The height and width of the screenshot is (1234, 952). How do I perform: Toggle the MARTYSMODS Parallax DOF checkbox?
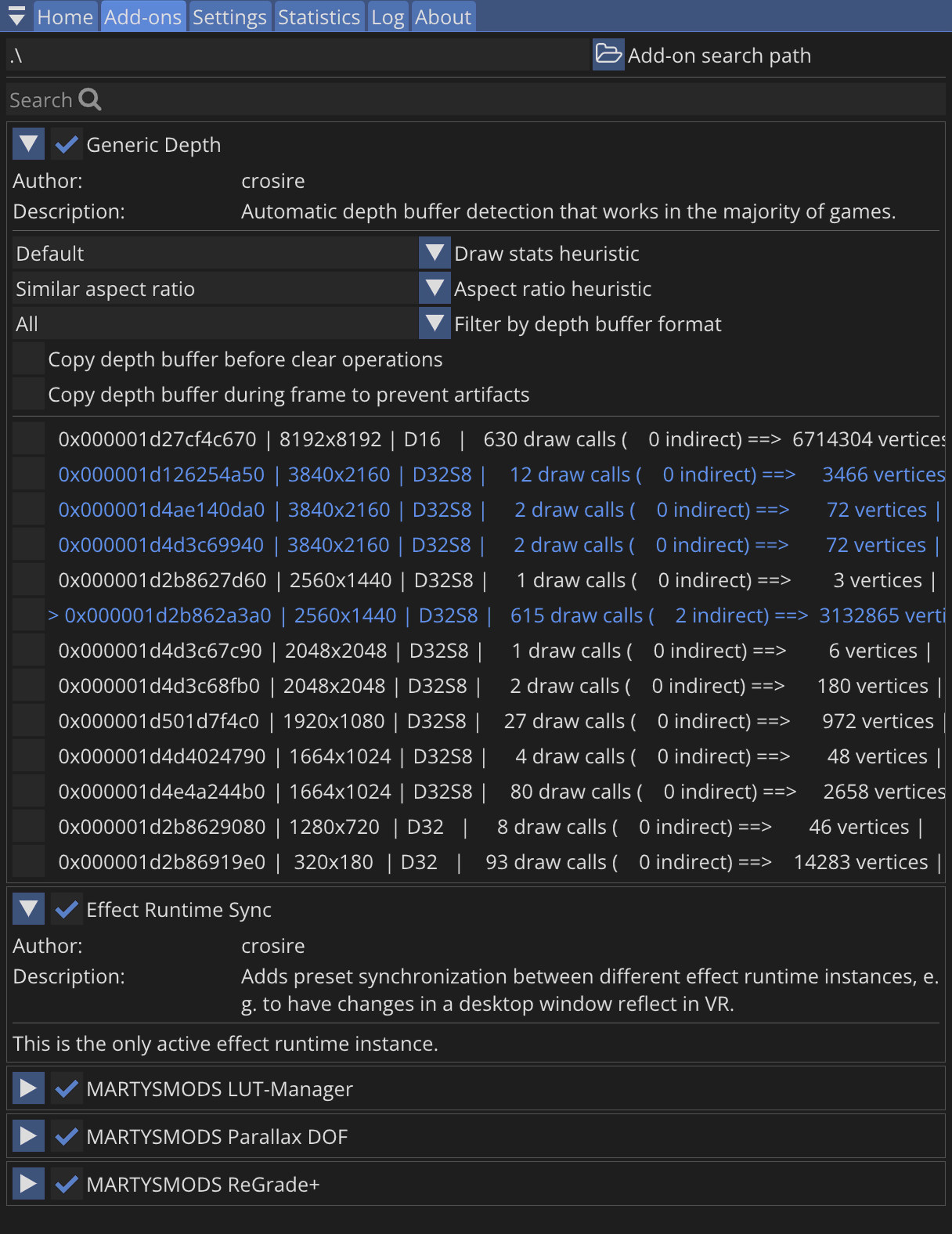coord(67,1136)
